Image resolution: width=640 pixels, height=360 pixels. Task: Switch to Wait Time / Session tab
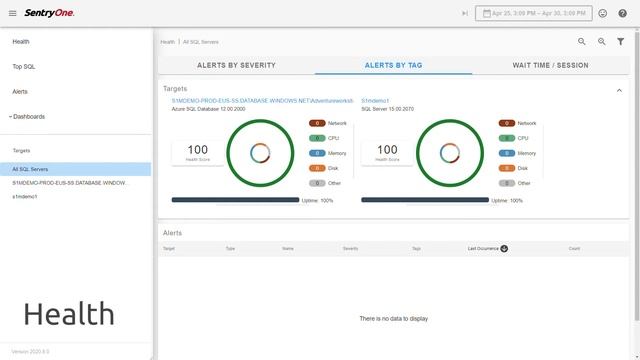pos(550,65)
